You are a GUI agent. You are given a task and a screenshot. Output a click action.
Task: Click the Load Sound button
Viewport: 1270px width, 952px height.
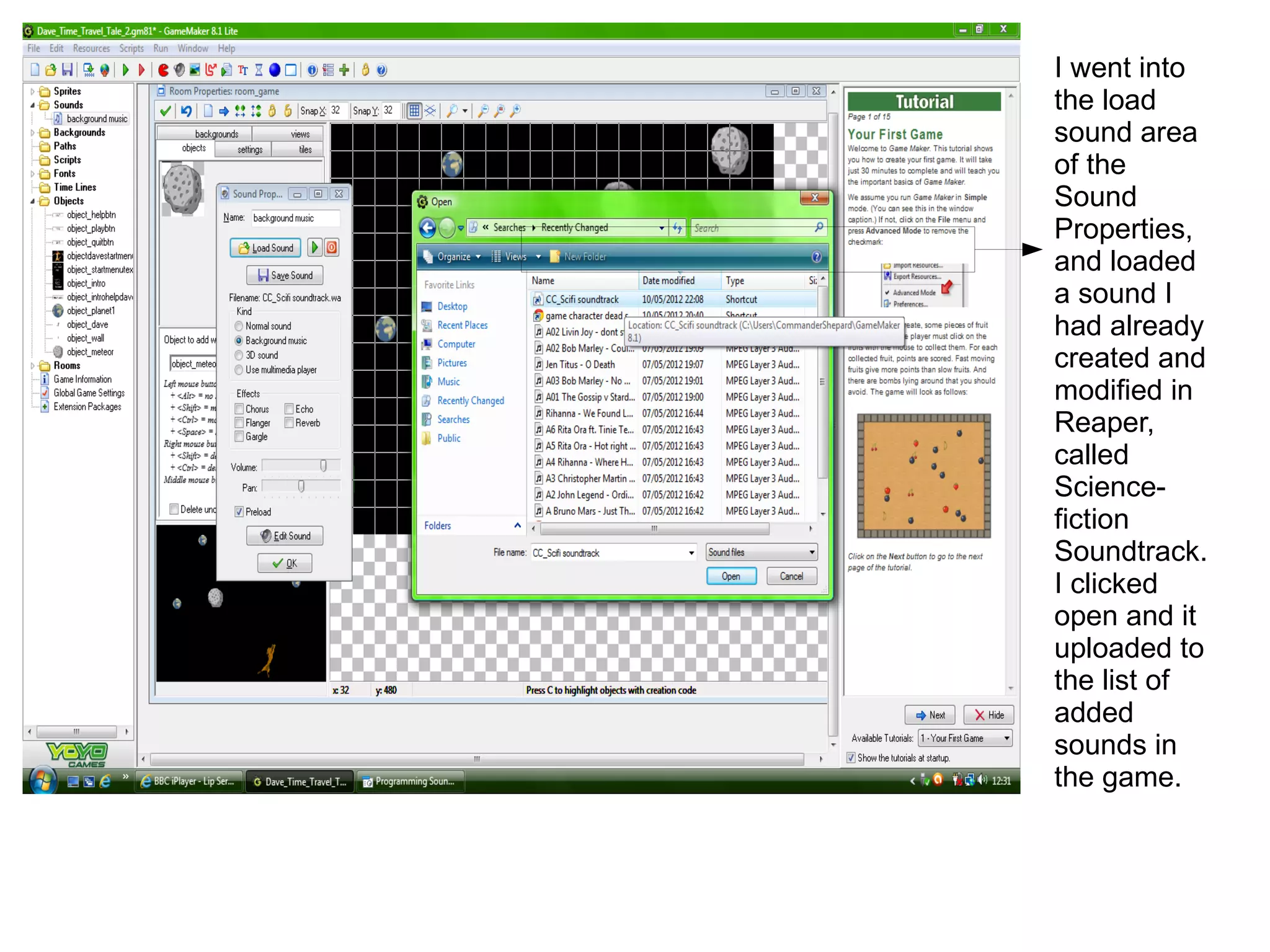[265, 248]
